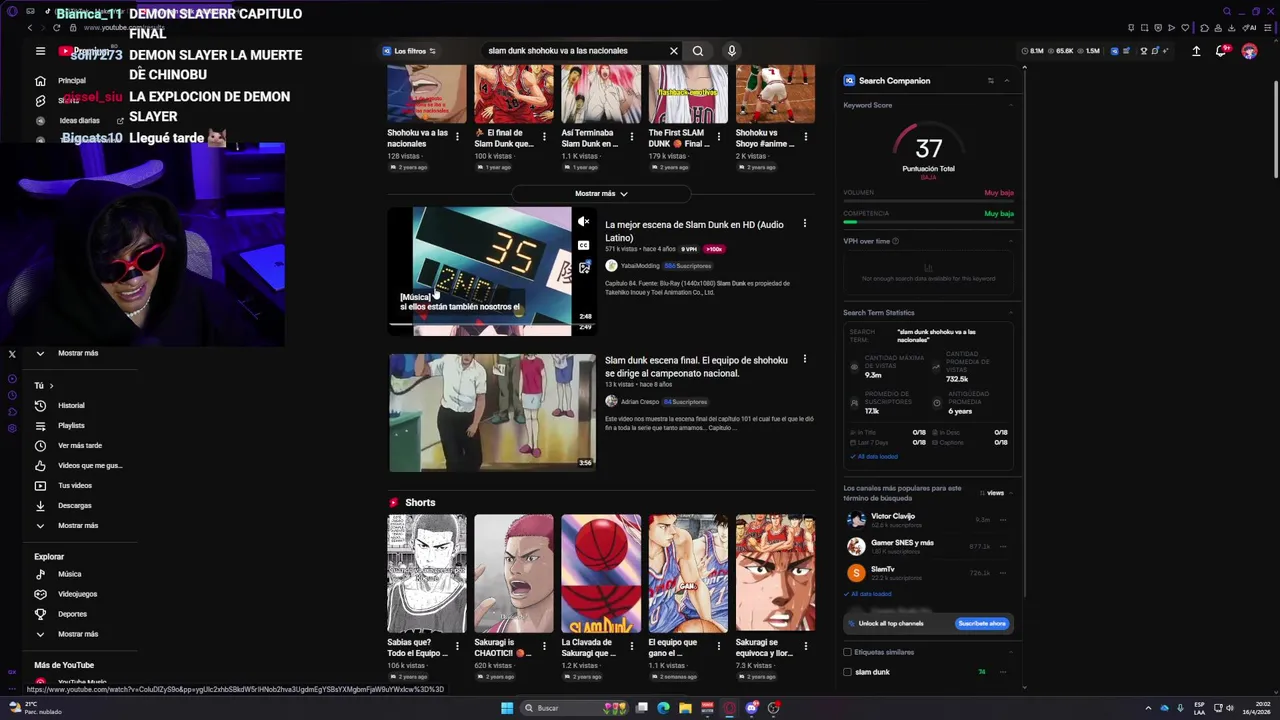The height and width of the screenshot is (720, 1280).
Task: Reload the page in browser
Action: [x=56, y=27]
